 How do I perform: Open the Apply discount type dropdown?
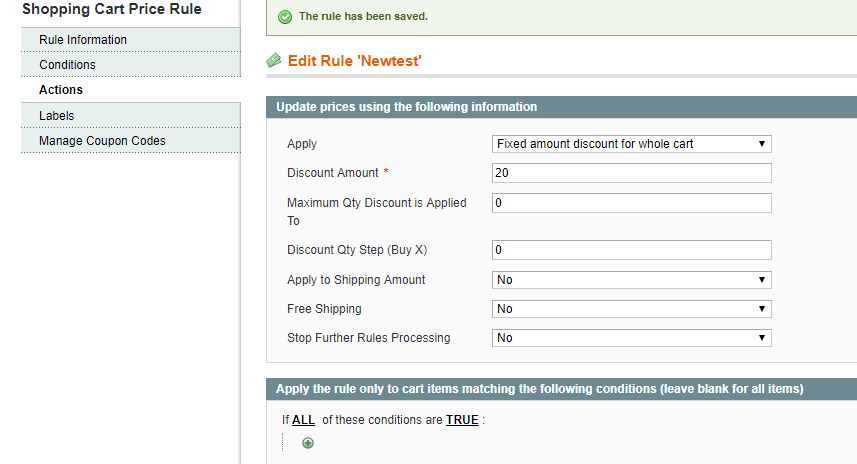[631, 144]
